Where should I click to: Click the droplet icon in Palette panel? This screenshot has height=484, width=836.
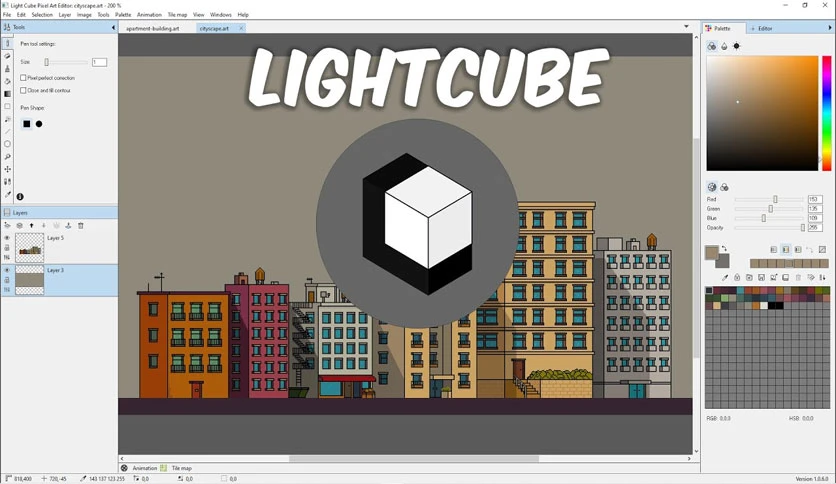click(724, 46)
